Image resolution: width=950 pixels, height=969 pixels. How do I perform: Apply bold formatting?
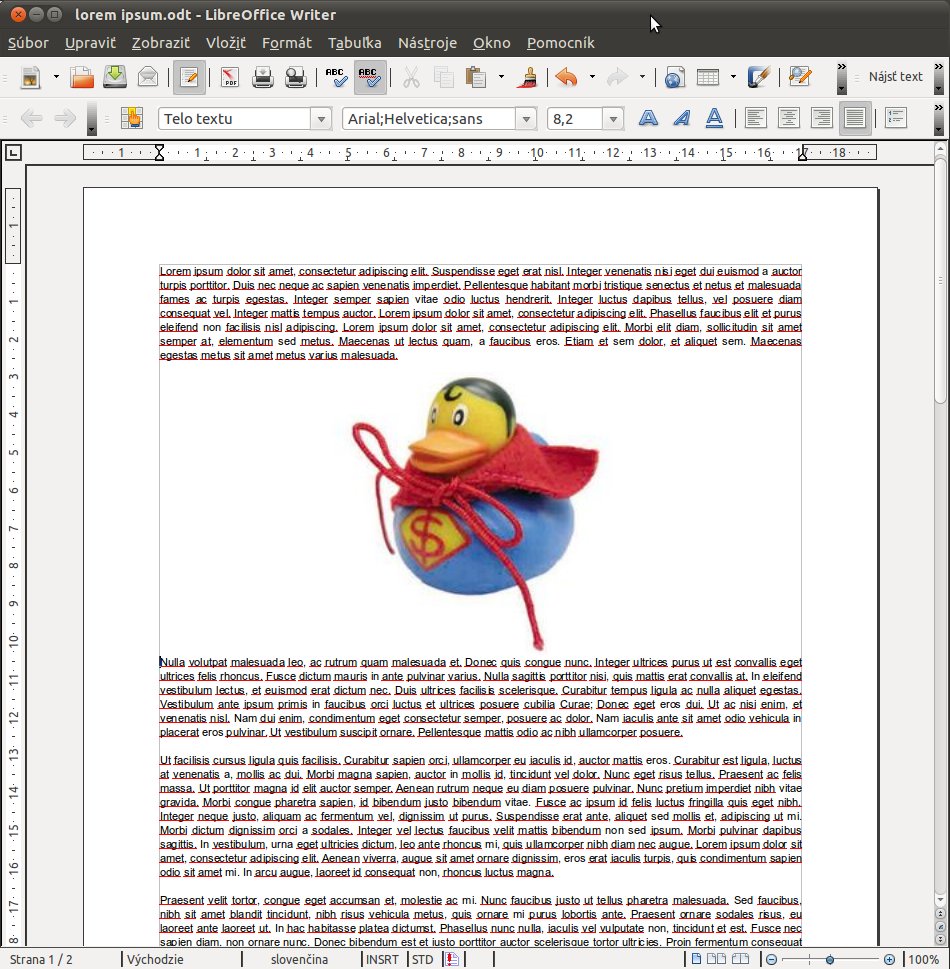(x=648, y=118)
